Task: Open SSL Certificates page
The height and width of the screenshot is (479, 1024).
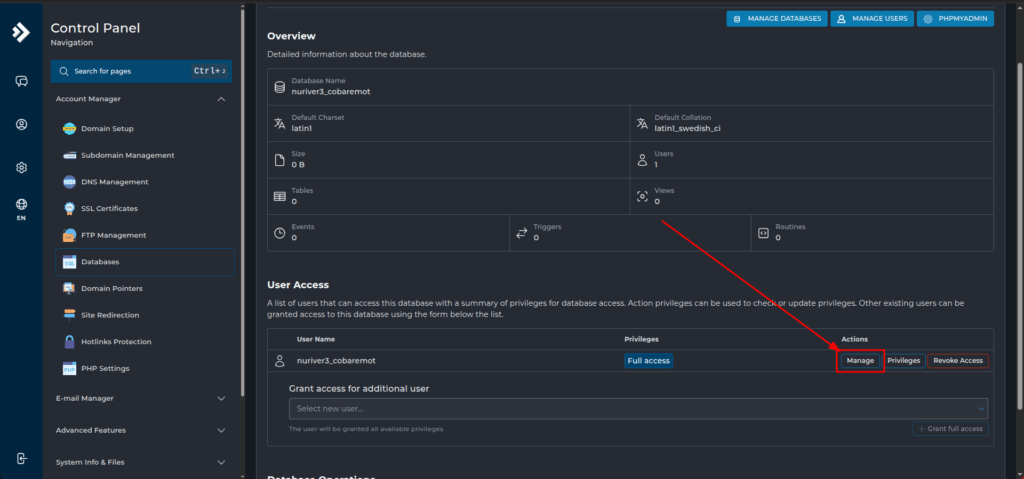Action: [109, 209]
